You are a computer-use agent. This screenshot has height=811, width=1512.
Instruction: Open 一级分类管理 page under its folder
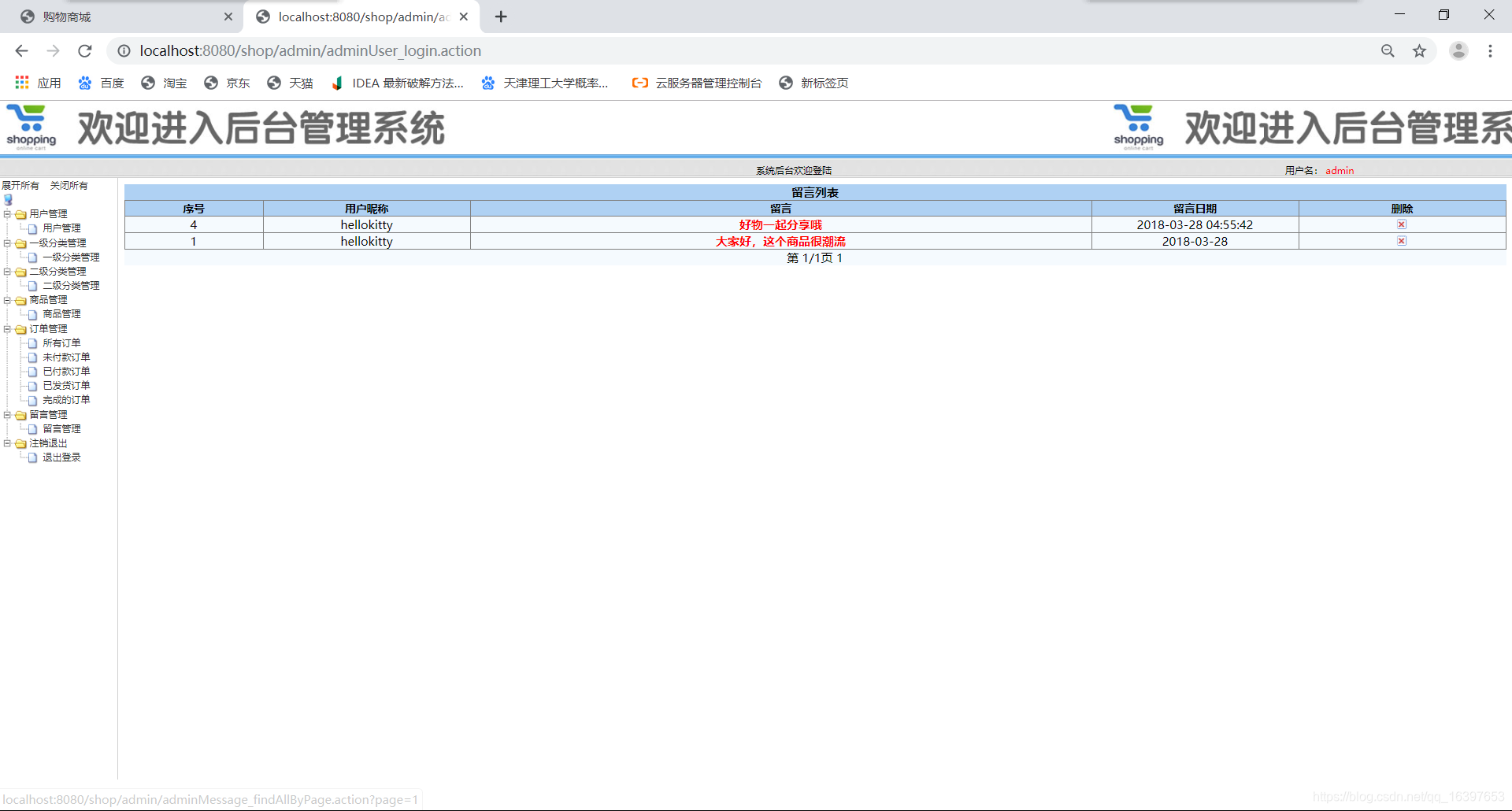pos(71,257)
